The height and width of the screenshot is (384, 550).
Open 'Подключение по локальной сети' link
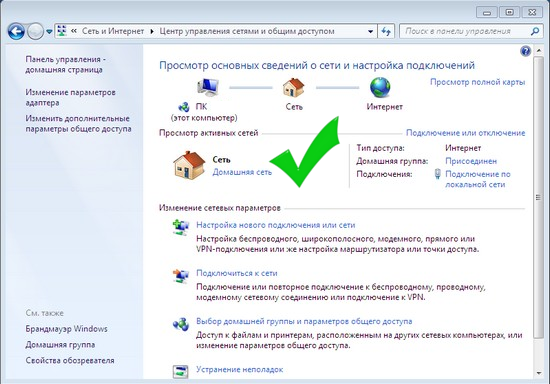click(x=478, y=179)
